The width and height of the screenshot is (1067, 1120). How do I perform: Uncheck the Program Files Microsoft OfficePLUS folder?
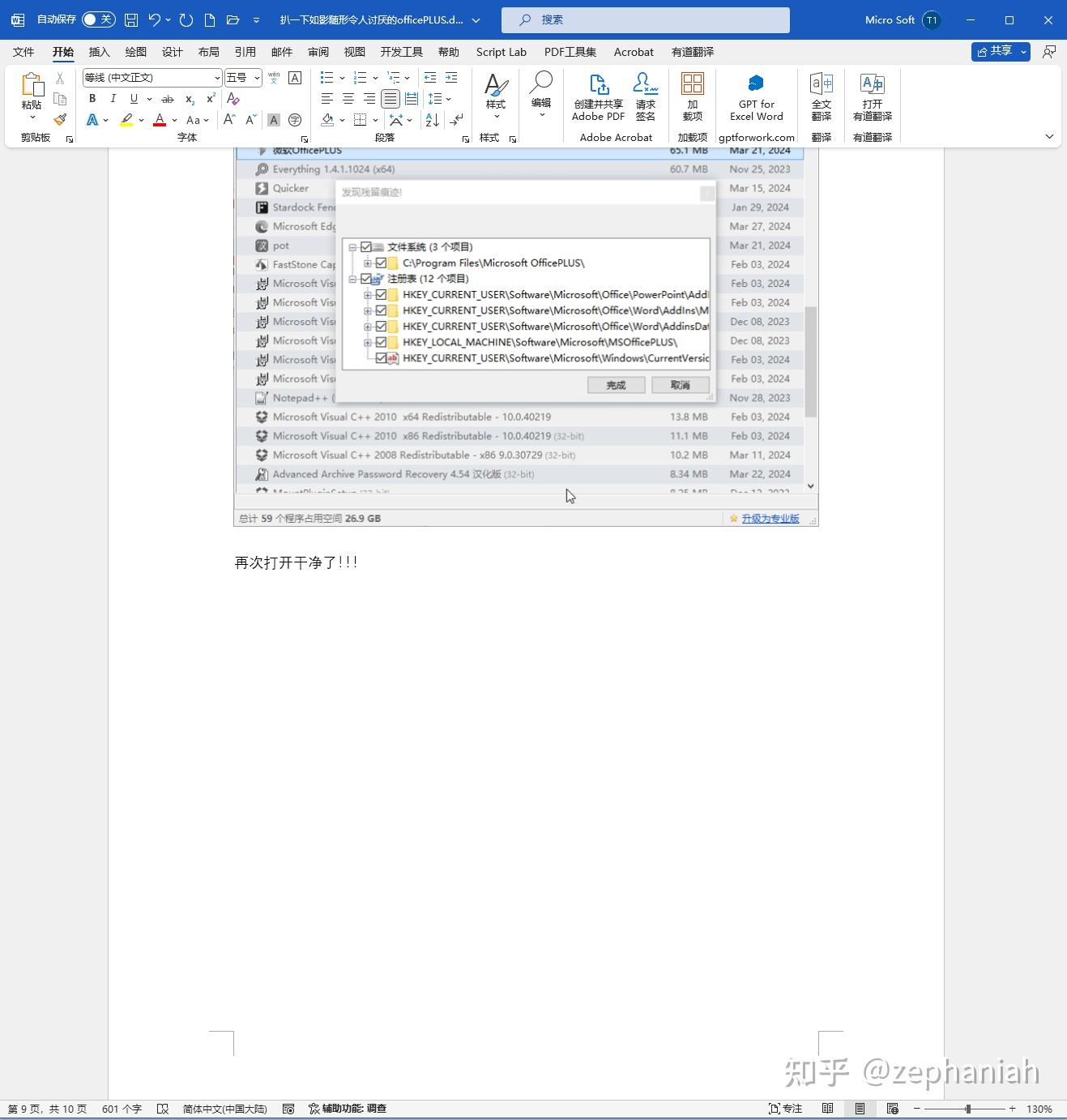(x=382, y=263)
